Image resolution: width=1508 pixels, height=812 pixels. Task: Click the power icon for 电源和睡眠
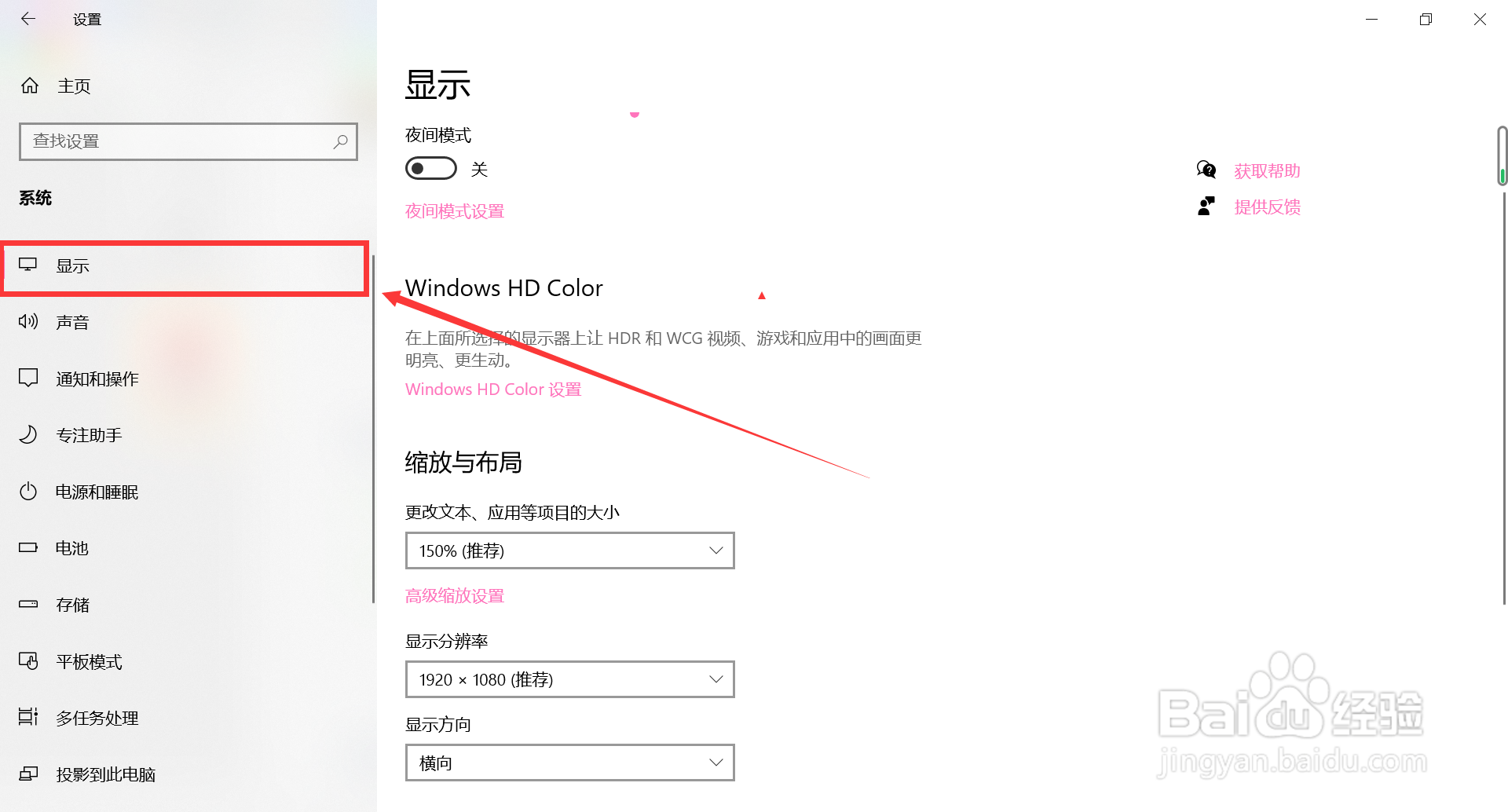click(28, 492)
